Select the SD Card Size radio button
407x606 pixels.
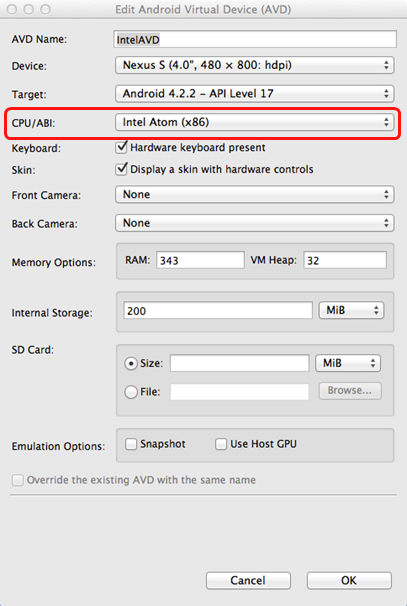coord(131,364)
